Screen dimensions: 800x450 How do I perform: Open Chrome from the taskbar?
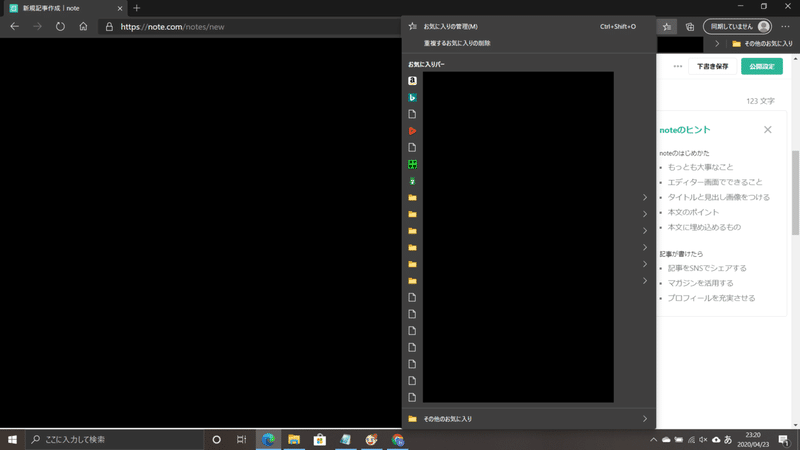click(x=397, y=439)
